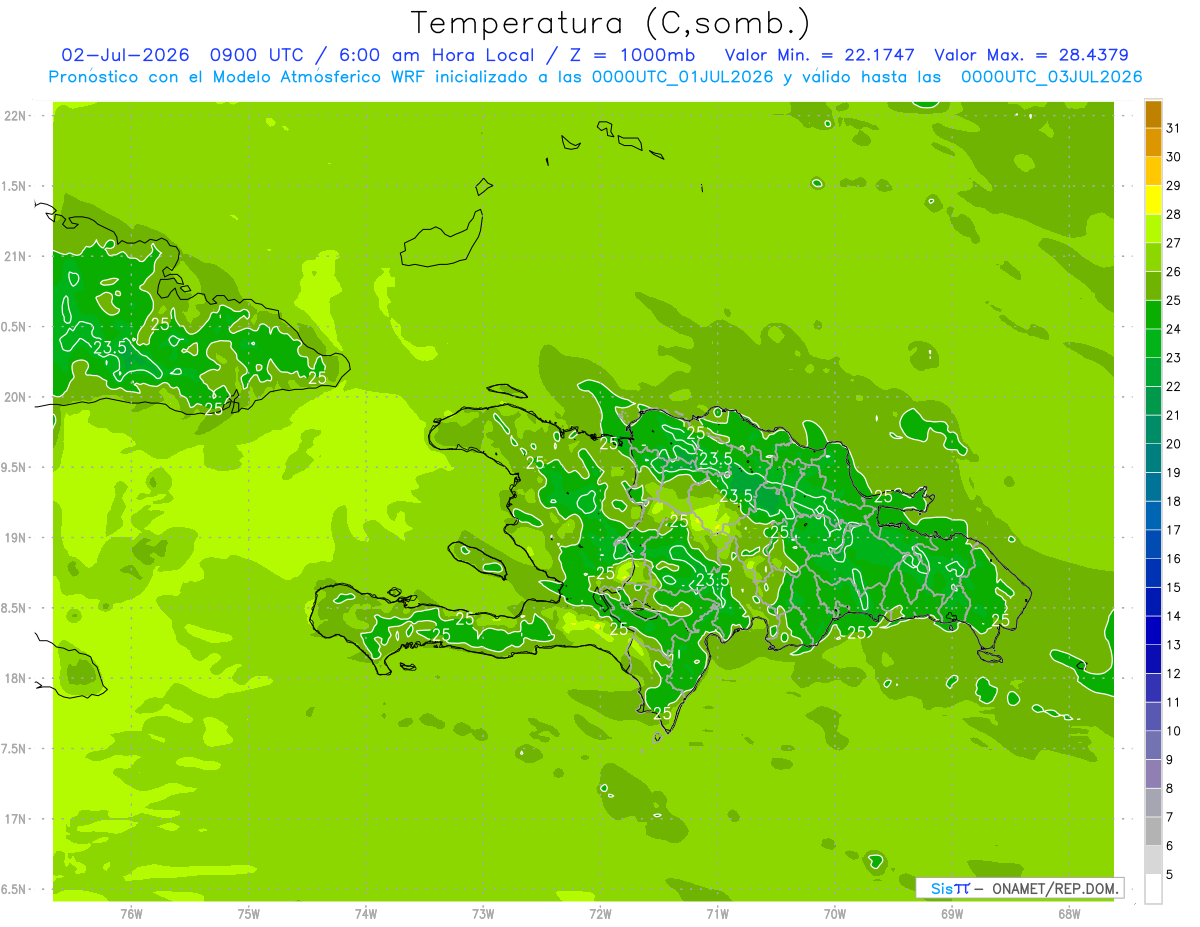1200x927 pixels.
Task: Select the yellow swatch between 28 and 29
Action: point(1153,200)
